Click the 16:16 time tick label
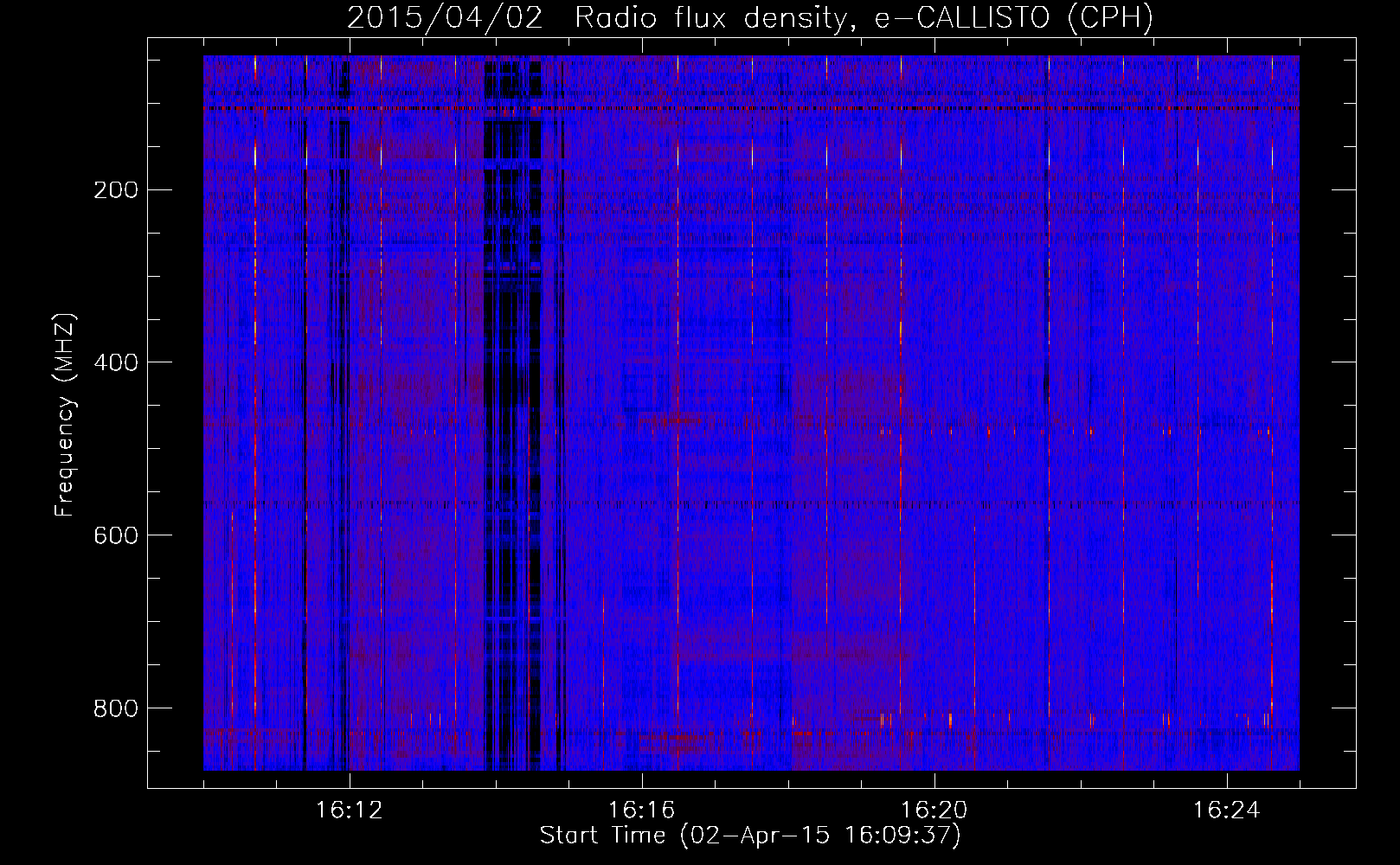Screen dimensions: 1400x865 coord(642,811)
